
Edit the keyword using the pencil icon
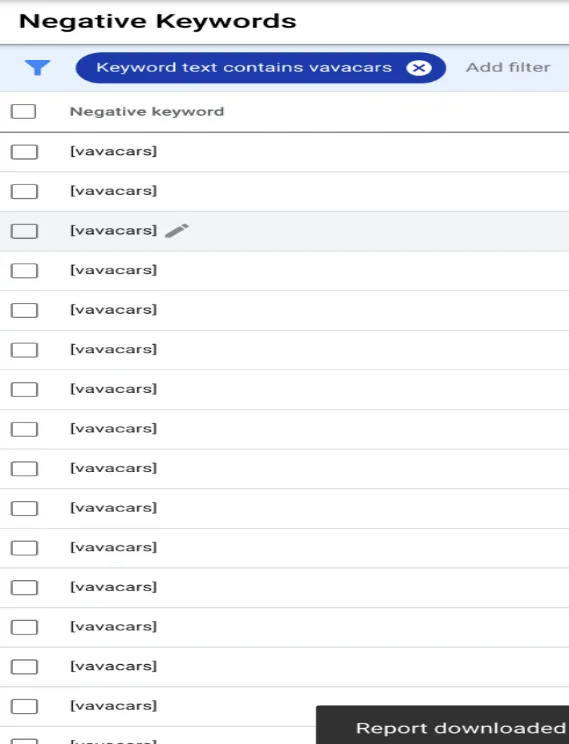coord(177,231)
